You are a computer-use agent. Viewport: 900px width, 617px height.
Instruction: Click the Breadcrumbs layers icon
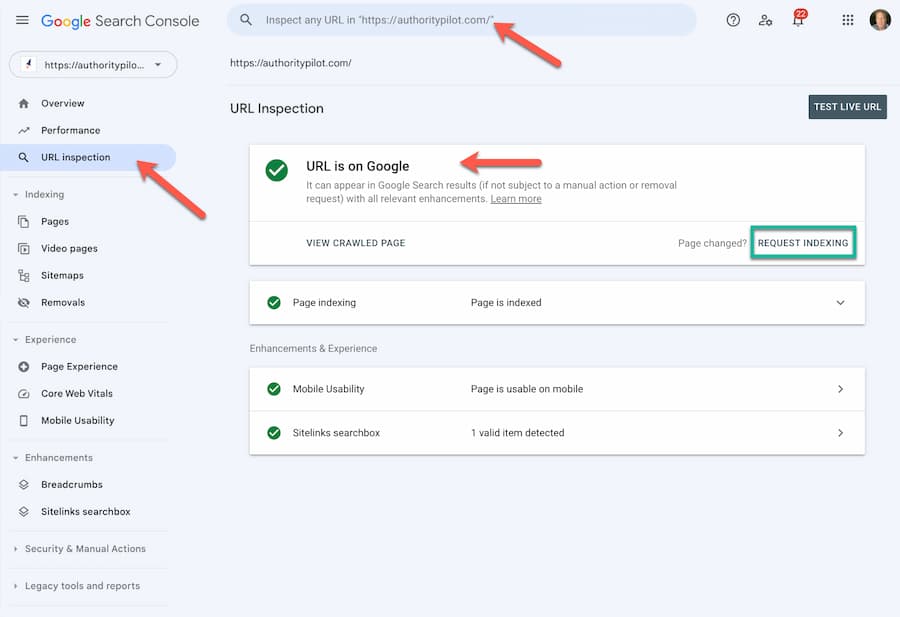pyautogui.click(x=24, y=485)
